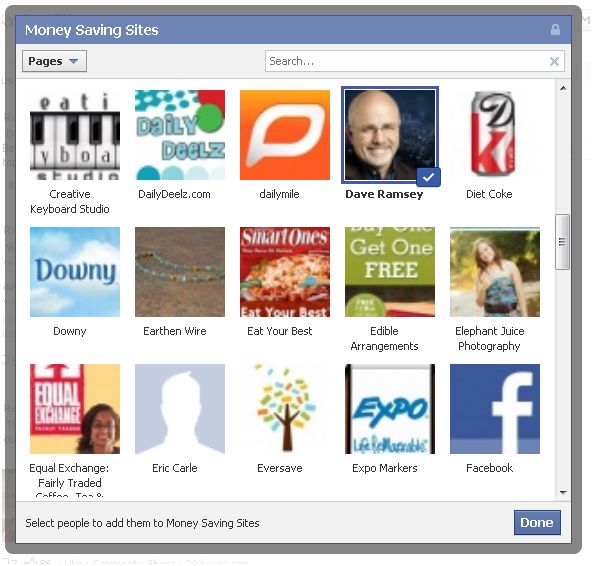Select the Downy logo tile
This screenshot has width=593, height=566.
point(75,272)
